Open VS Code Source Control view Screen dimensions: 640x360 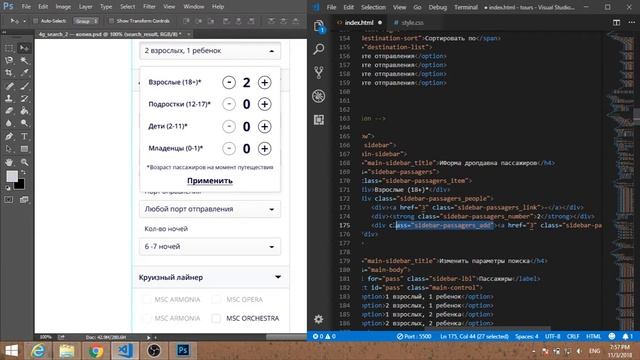319,73
